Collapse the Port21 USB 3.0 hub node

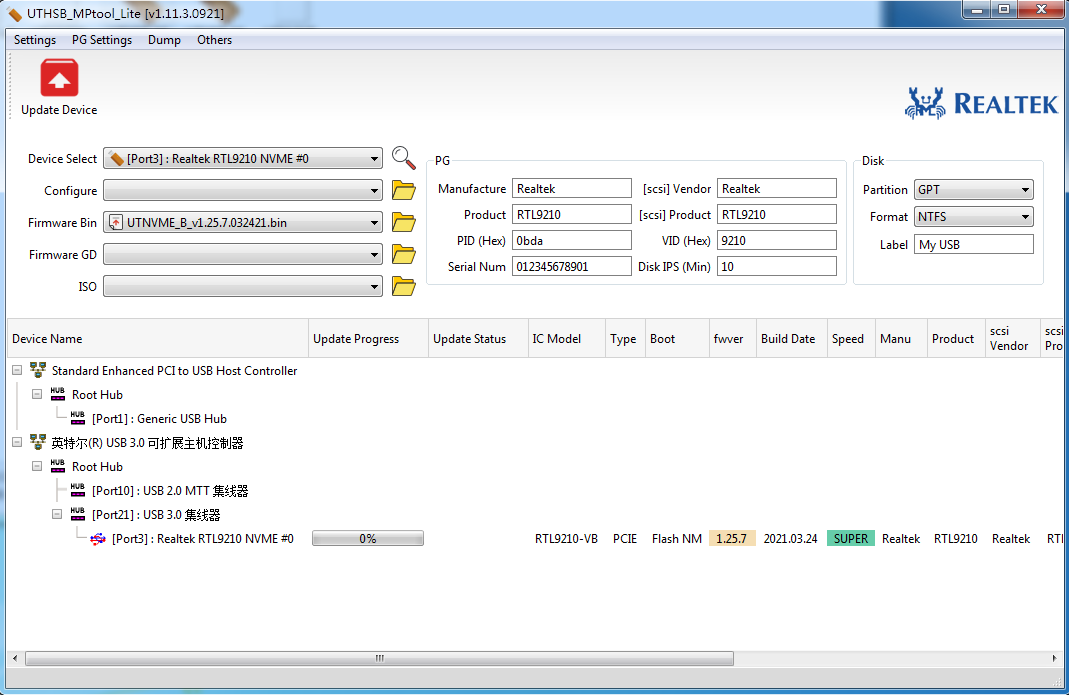[x=57, y=514]
